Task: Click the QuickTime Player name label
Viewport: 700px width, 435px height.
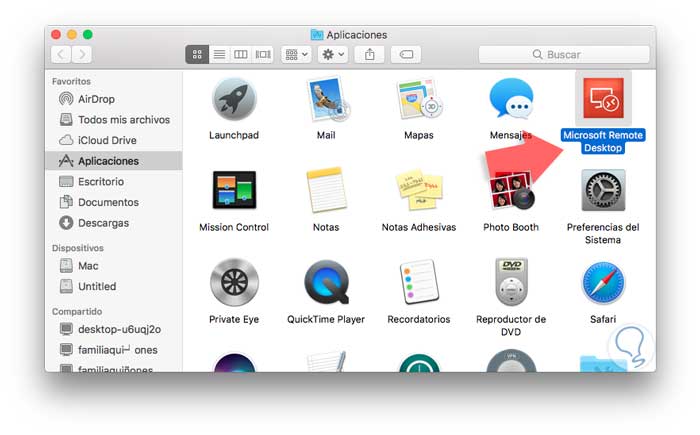Action: tap(326, 319)
